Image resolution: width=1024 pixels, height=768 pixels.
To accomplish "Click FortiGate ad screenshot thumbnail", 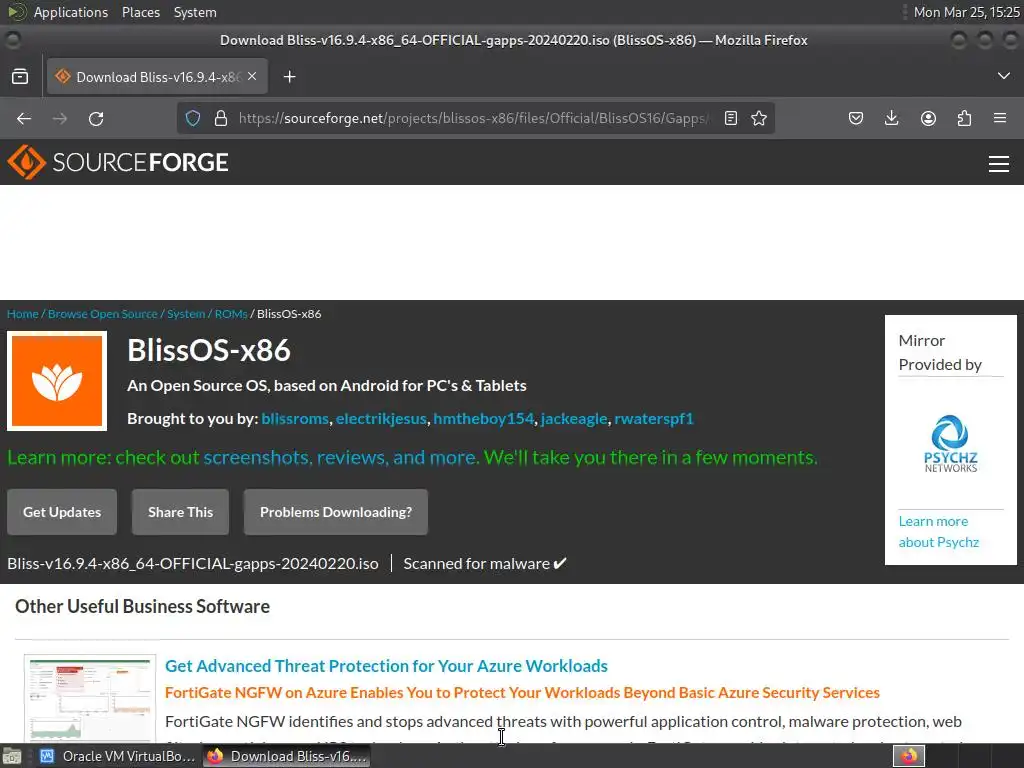I will coord(90,698).
